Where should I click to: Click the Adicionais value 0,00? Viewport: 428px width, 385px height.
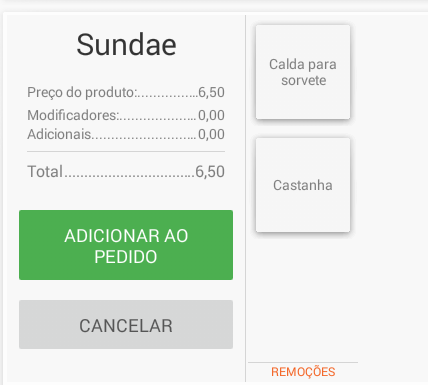[x=211, y=134]
